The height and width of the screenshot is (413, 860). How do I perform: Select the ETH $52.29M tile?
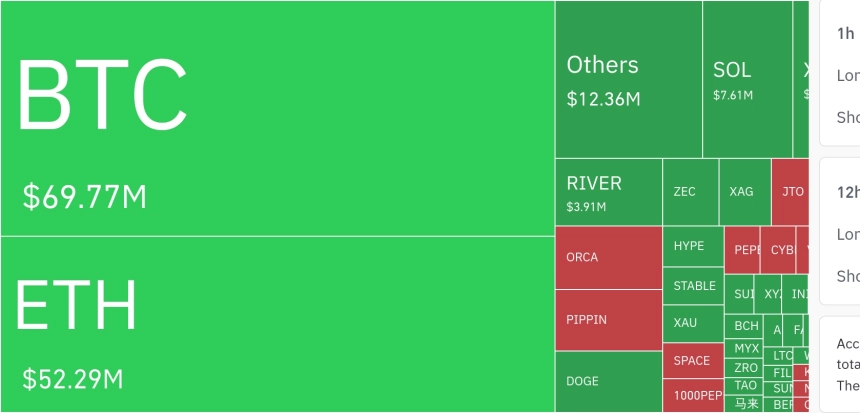point(277,323)
